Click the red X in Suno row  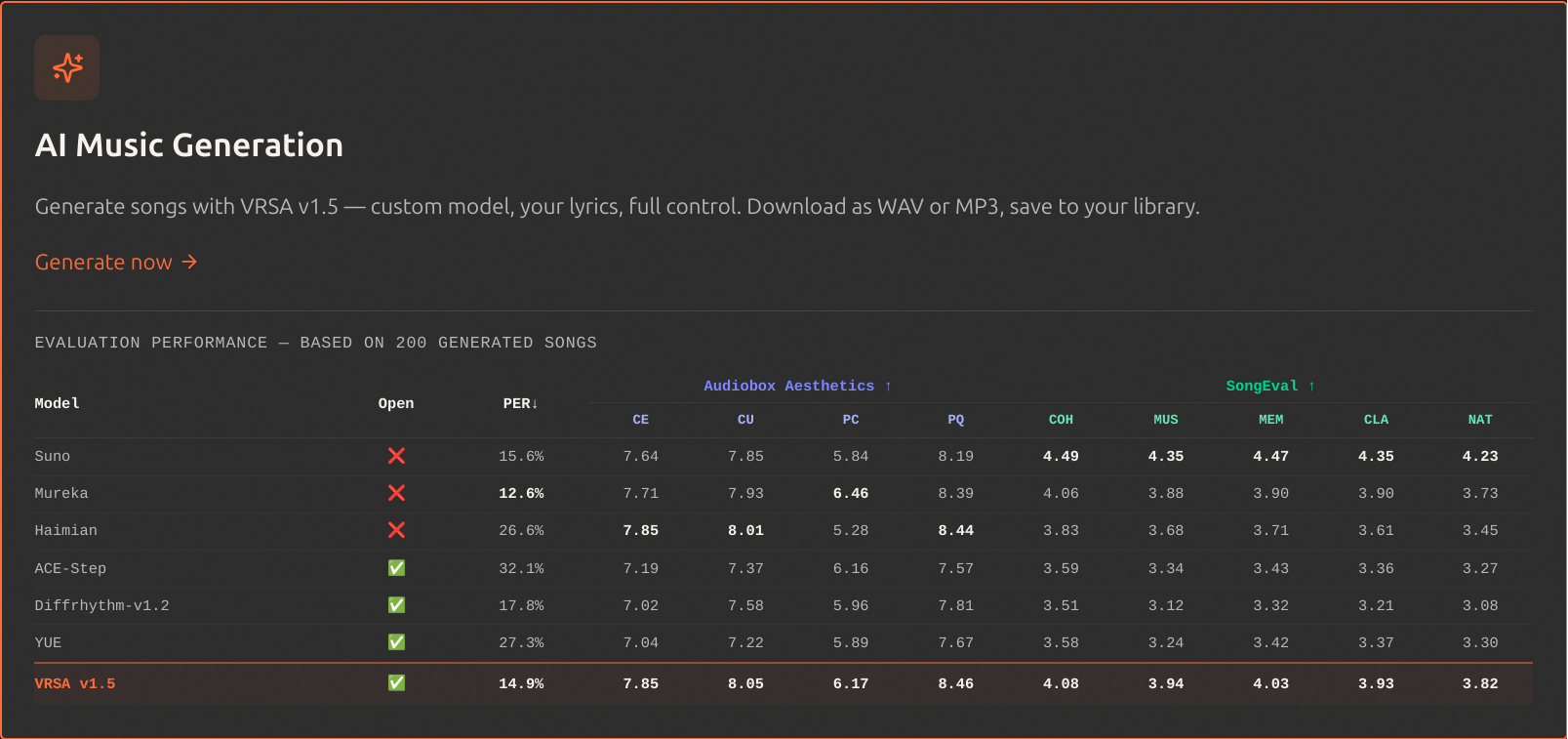[x=396, y=456]
